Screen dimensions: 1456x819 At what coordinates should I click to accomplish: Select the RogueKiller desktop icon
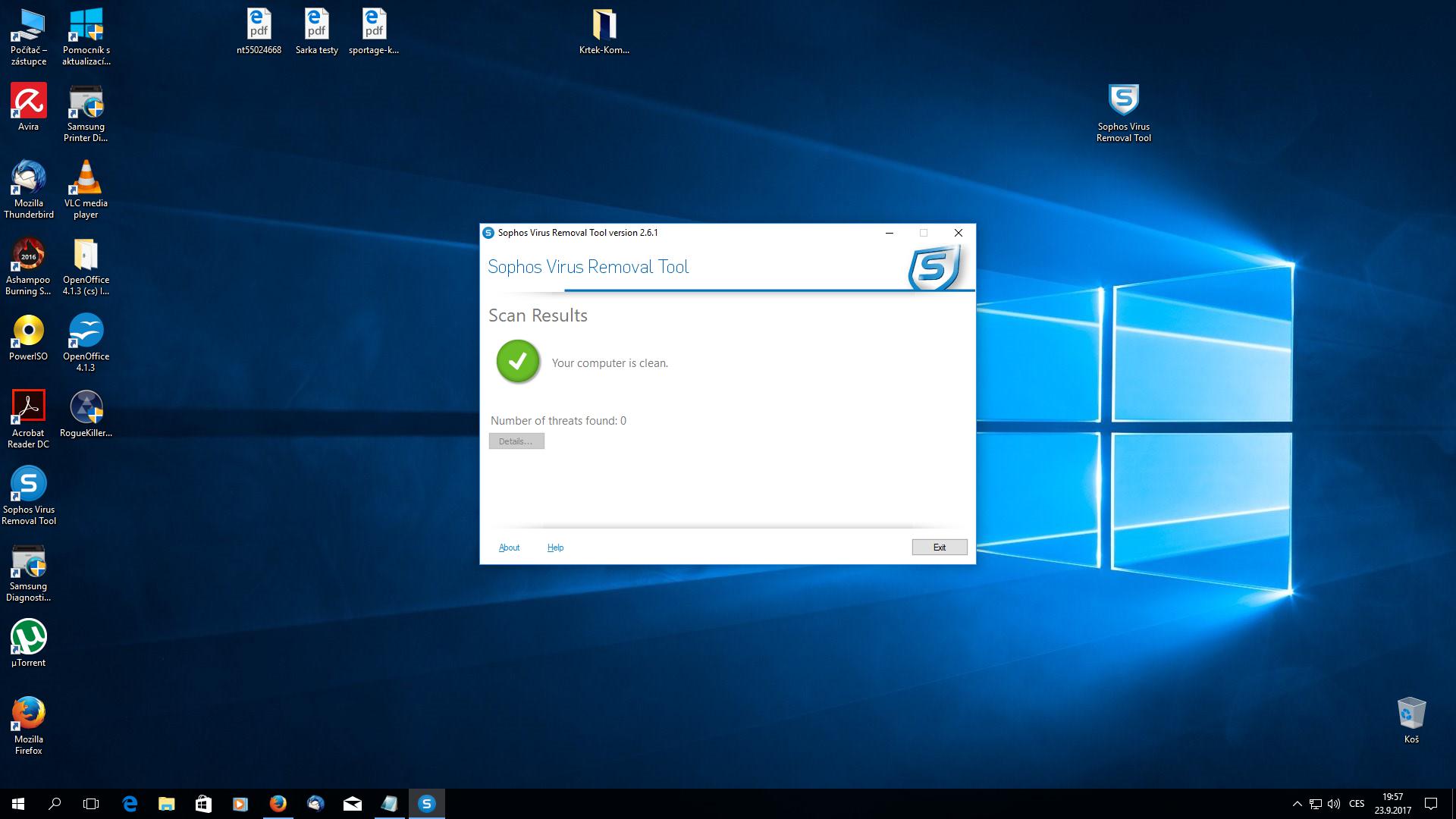pyautogui.click(x=86, y=414)
